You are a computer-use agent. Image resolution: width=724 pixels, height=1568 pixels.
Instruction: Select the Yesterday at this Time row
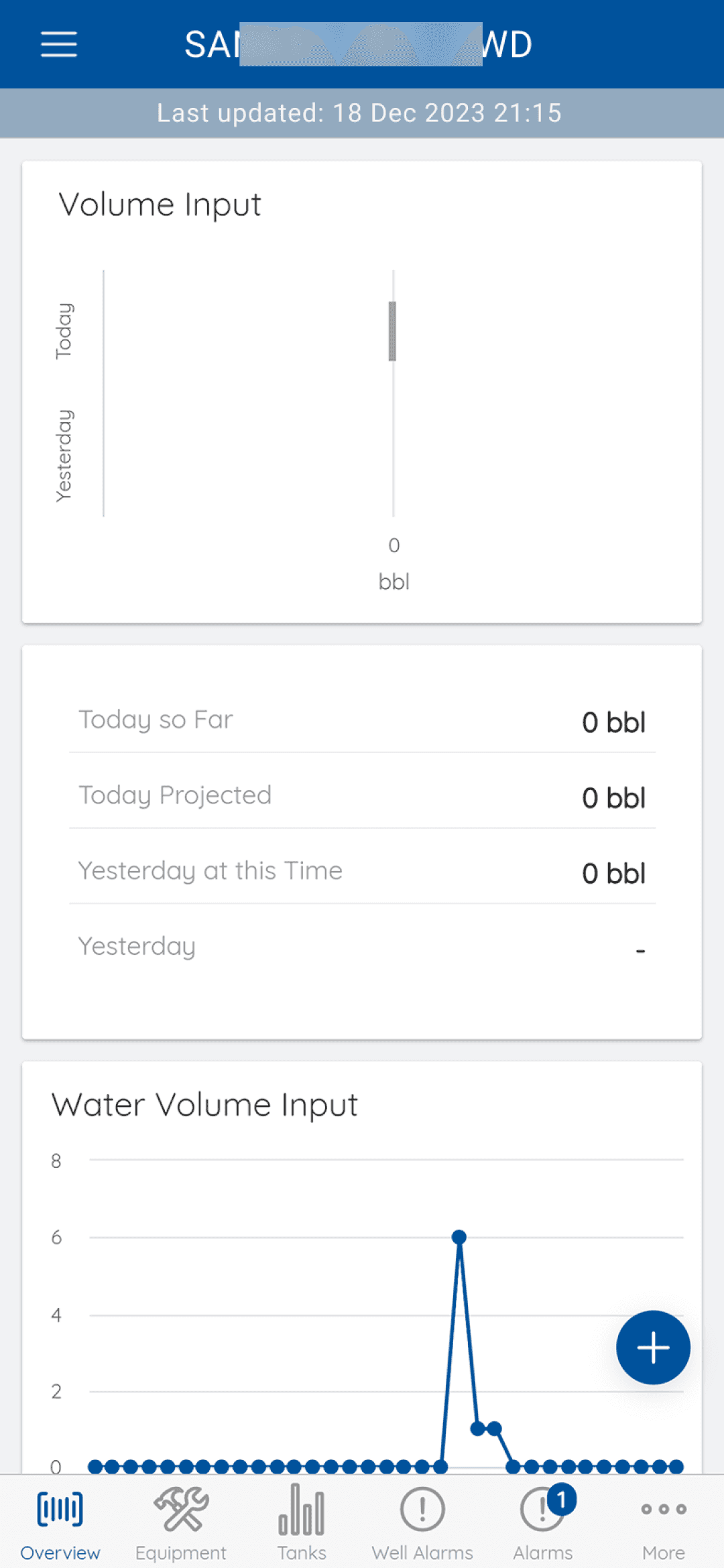click(362, 871)
